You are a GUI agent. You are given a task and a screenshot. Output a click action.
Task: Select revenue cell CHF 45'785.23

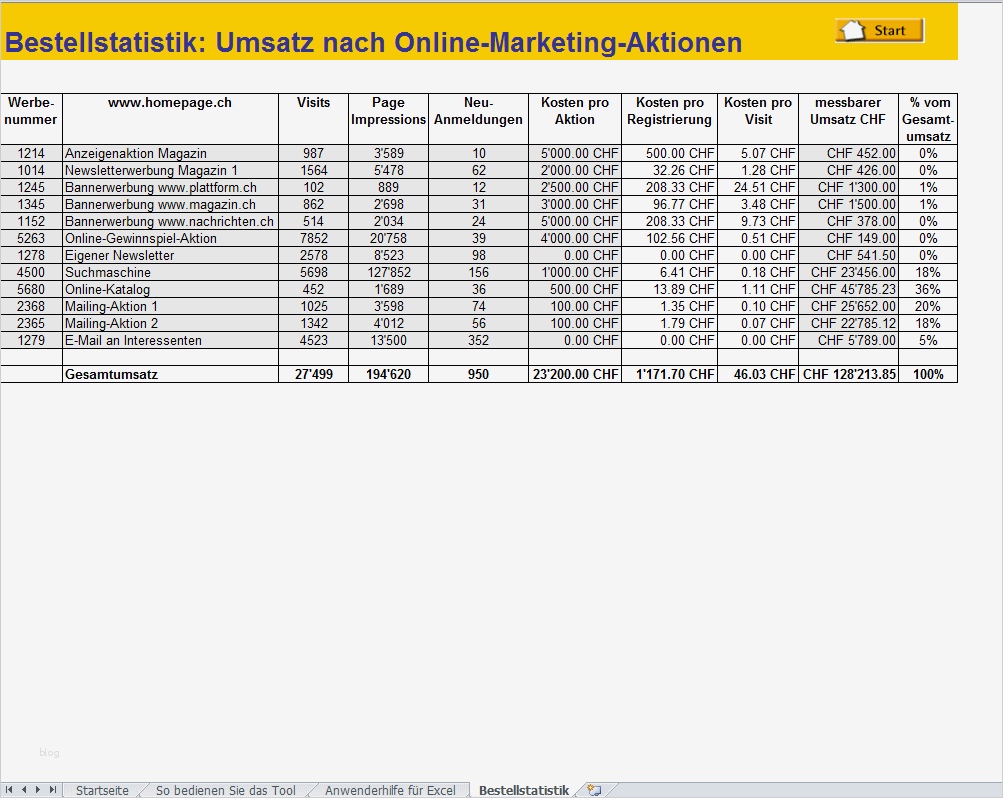(x=848, y=289)
